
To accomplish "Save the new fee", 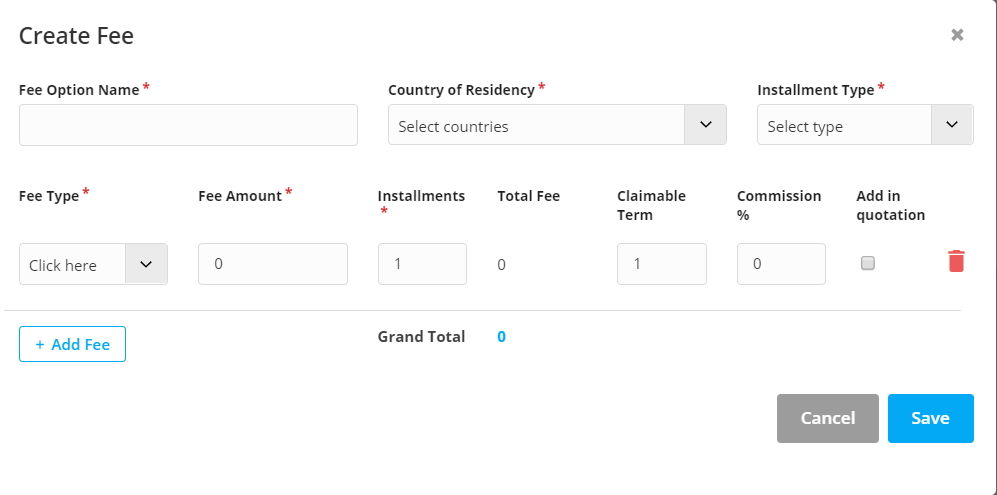I will click(930, 418).
